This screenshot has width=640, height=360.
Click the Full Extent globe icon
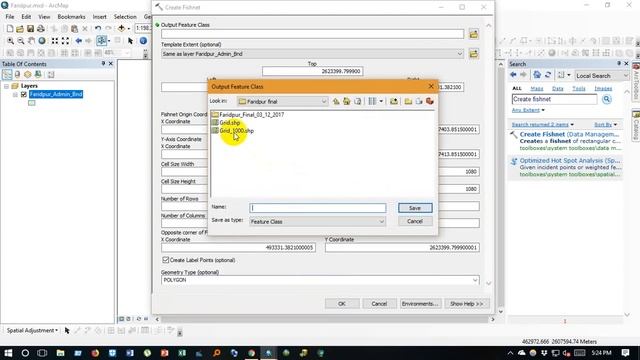tap(42, 41)
